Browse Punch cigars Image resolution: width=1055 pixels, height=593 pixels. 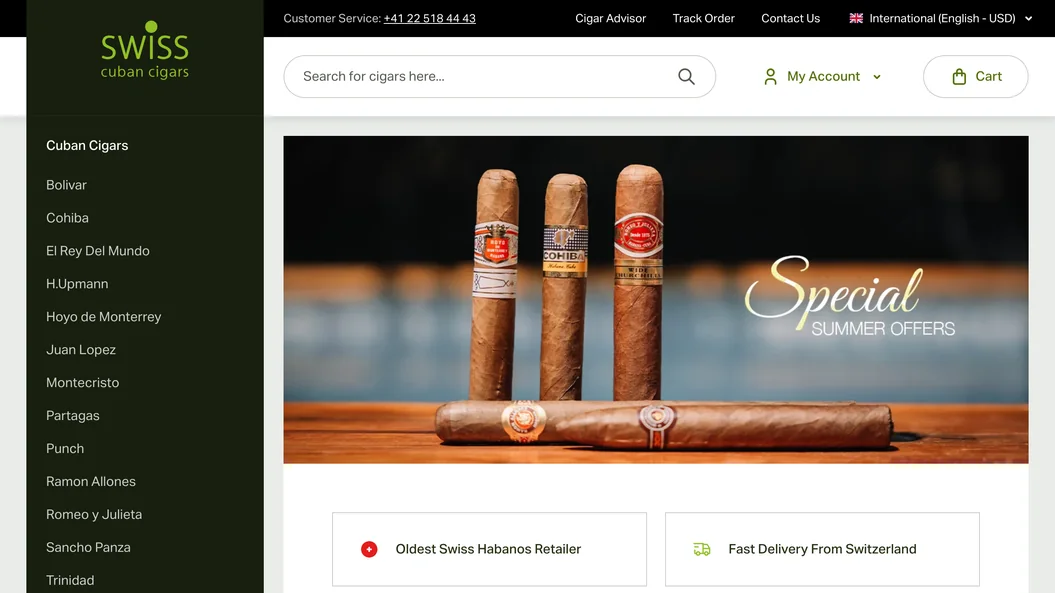(65, 449)
